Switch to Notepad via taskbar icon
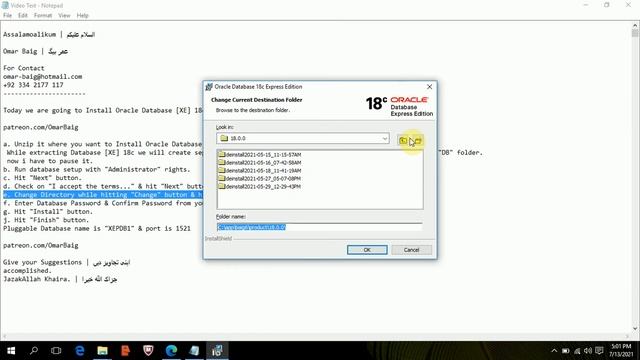Viewport: 640px width, 360px height. (x=194, y=351)
